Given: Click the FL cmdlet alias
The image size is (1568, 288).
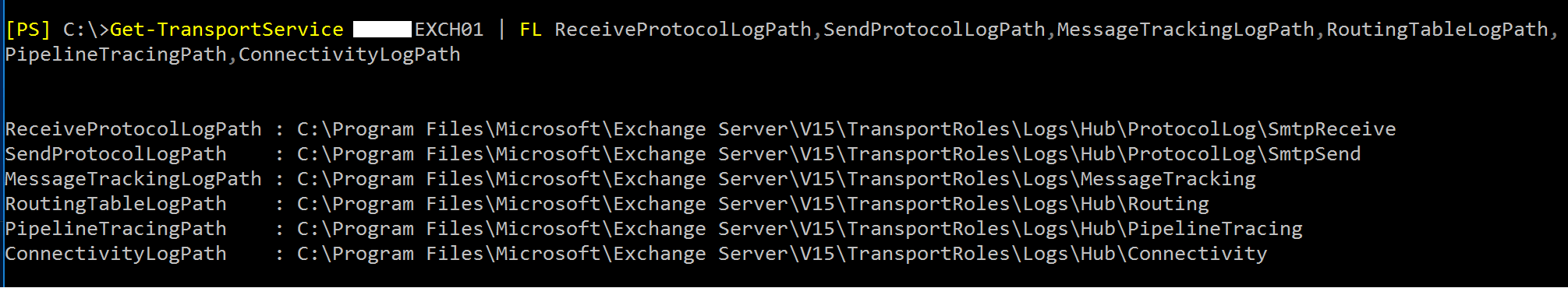Looking at the screenshot, I should [531, 30].
